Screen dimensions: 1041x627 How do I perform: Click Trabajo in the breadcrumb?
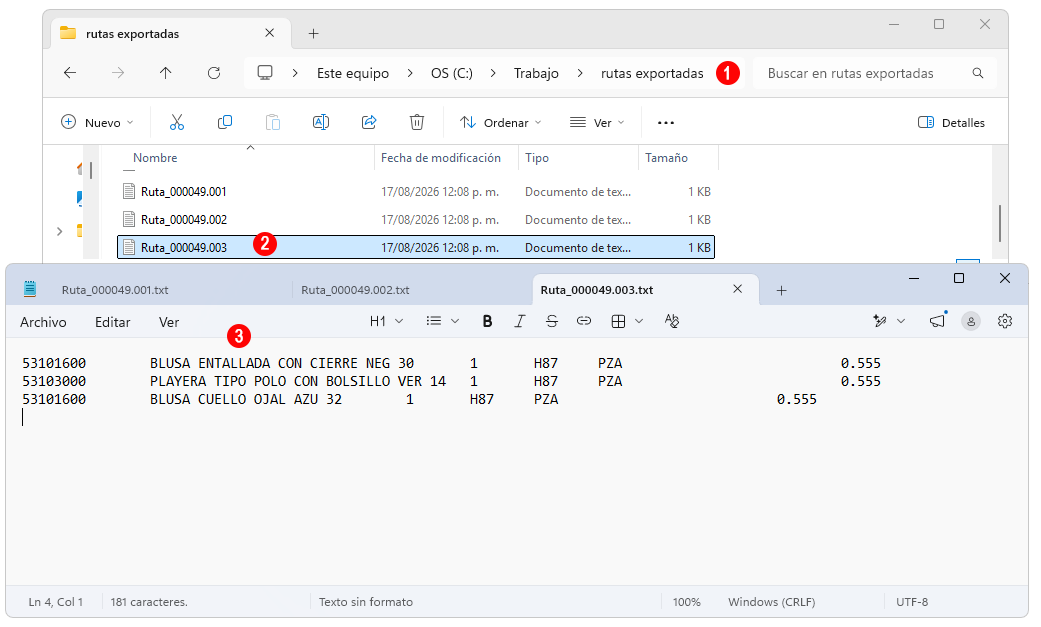pos(536,73)
